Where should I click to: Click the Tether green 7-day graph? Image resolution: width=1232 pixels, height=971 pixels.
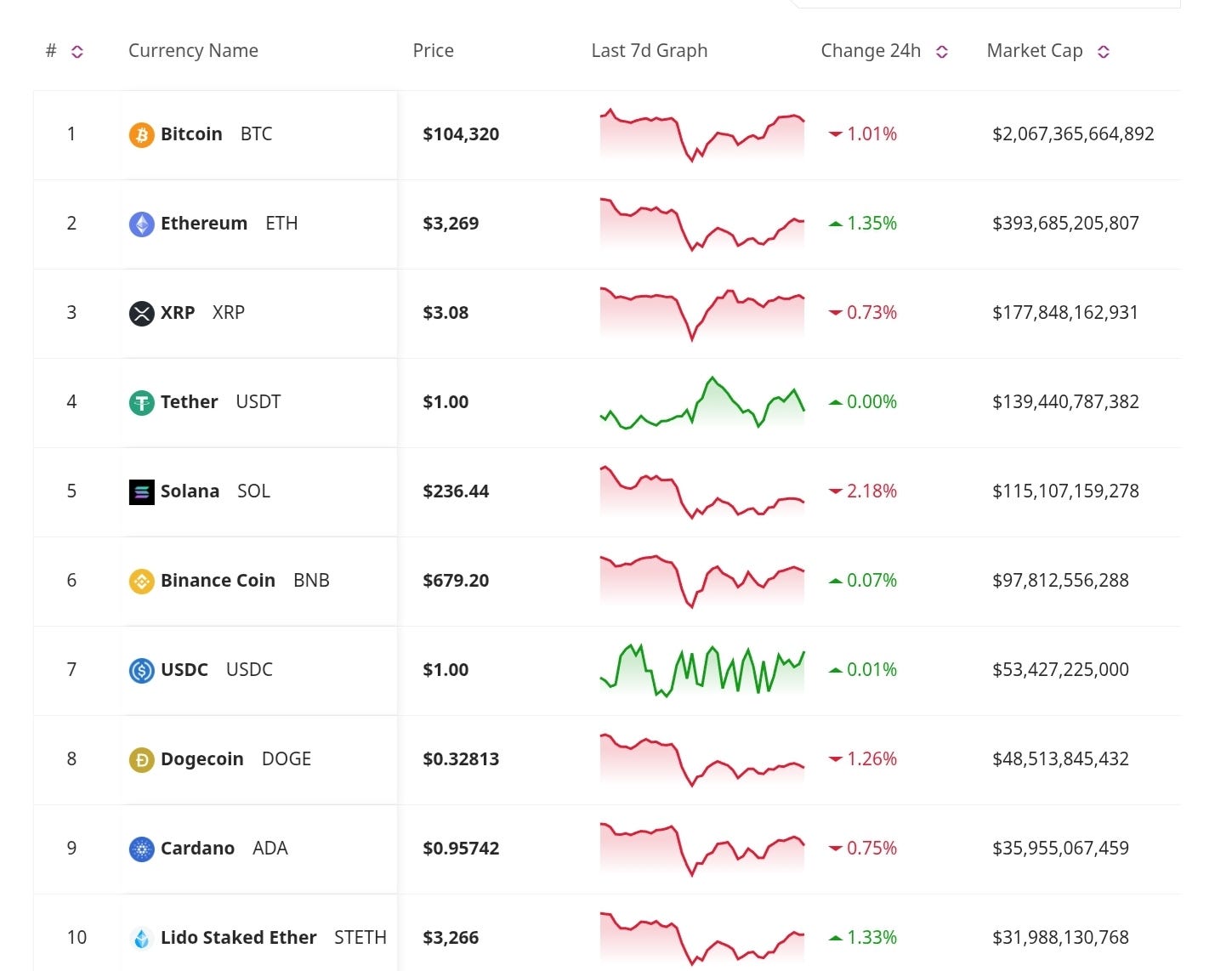[702, 403]
